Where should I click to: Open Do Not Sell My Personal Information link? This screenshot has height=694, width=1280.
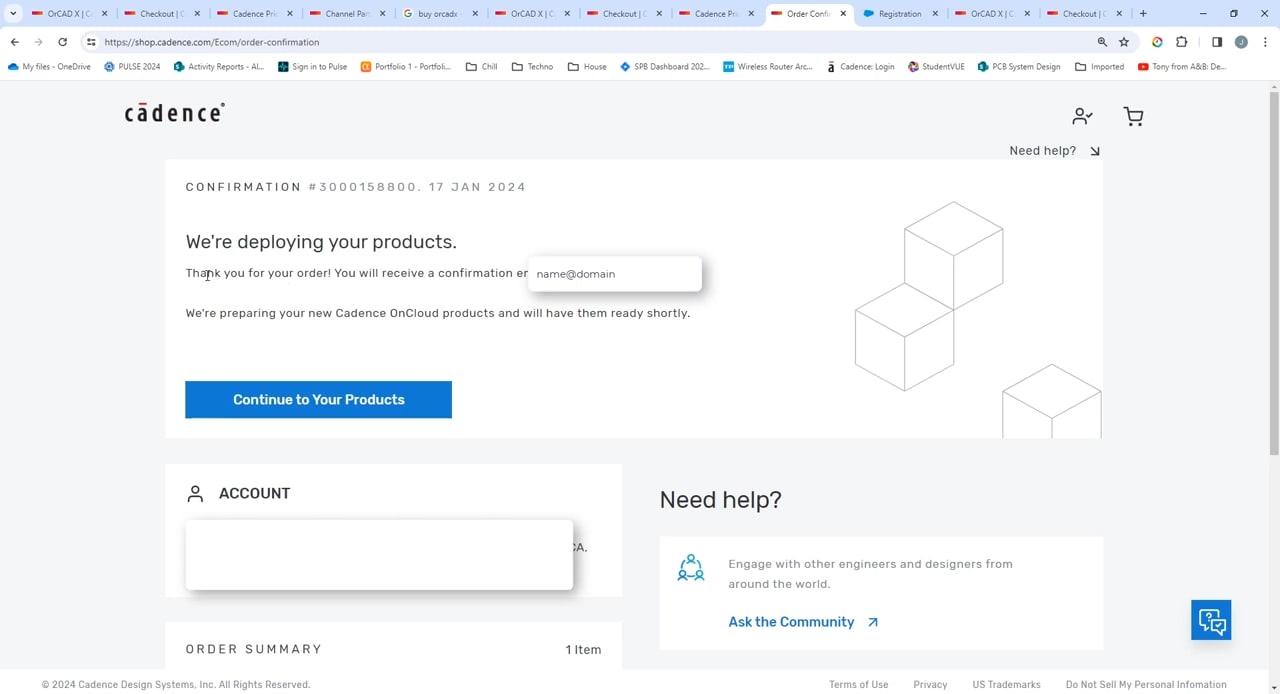pos(1146,685)
